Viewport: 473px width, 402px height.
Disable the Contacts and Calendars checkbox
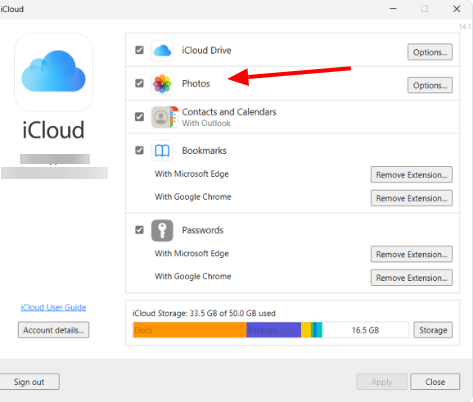(x=139, y=117)
